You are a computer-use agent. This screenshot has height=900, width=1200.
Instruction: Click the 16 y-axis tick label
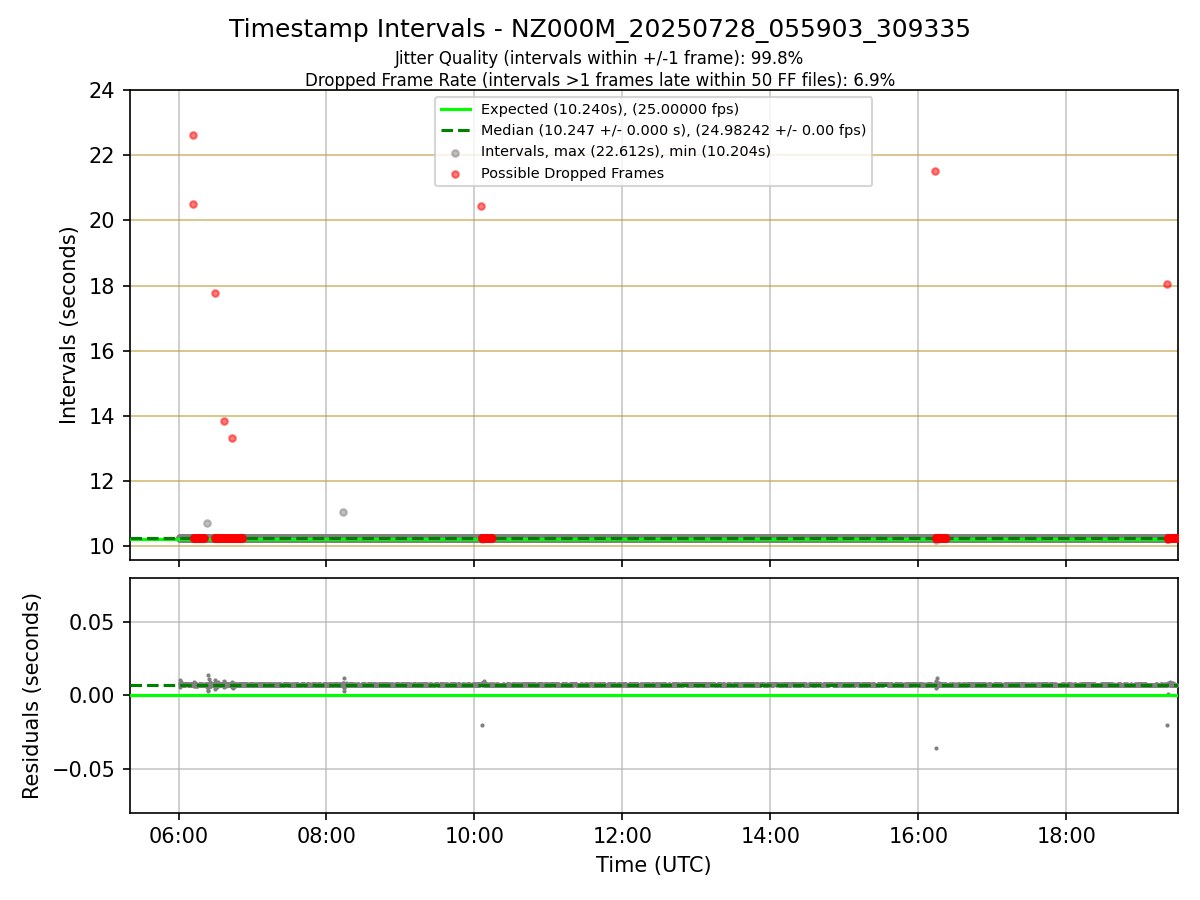[102, 351]
